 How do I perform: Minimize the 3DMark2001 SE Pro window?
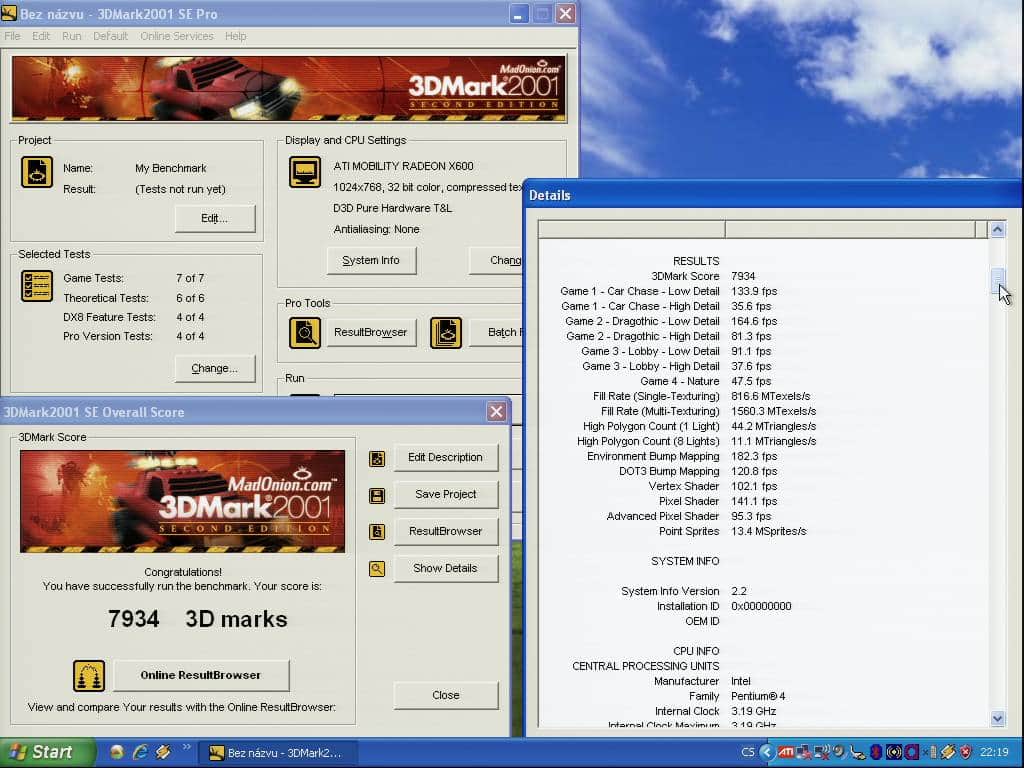point(519,14)
